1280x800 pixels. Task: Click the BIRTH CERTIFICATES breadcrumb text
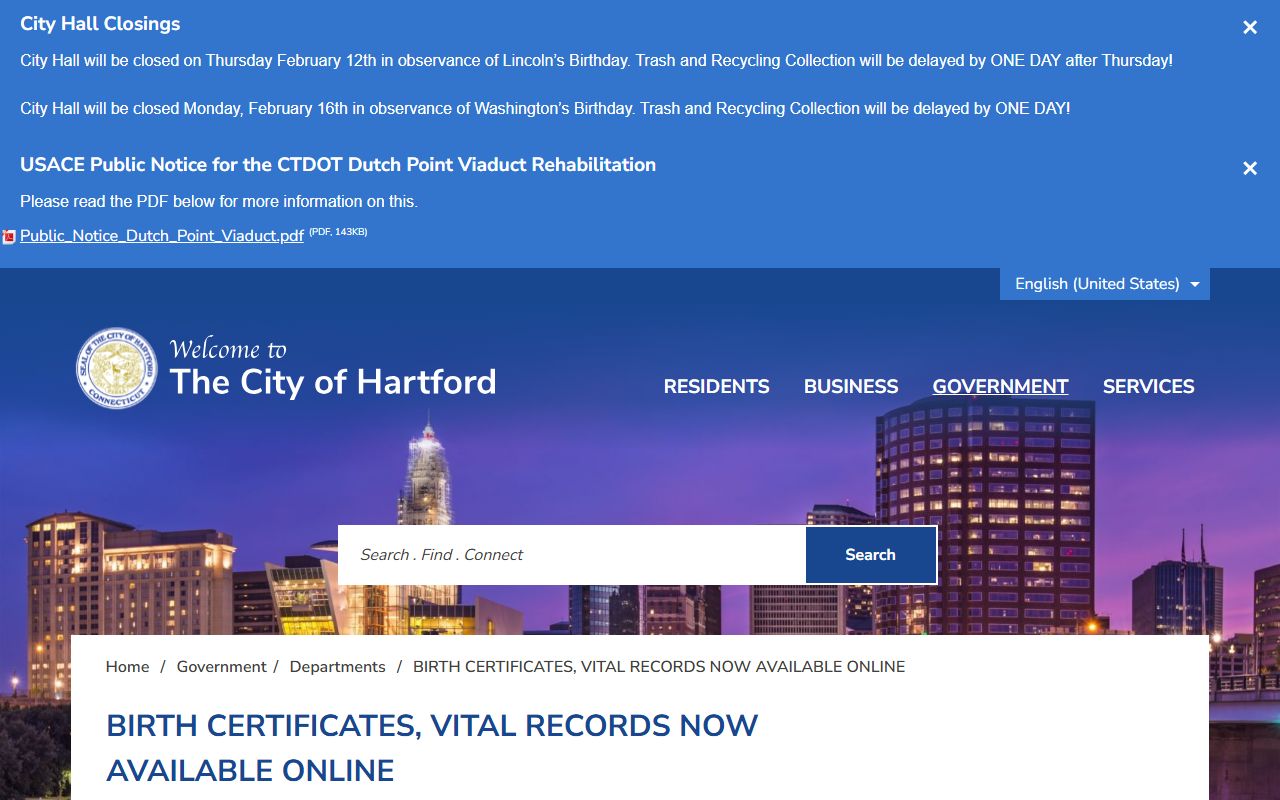(x=659, y=667)
